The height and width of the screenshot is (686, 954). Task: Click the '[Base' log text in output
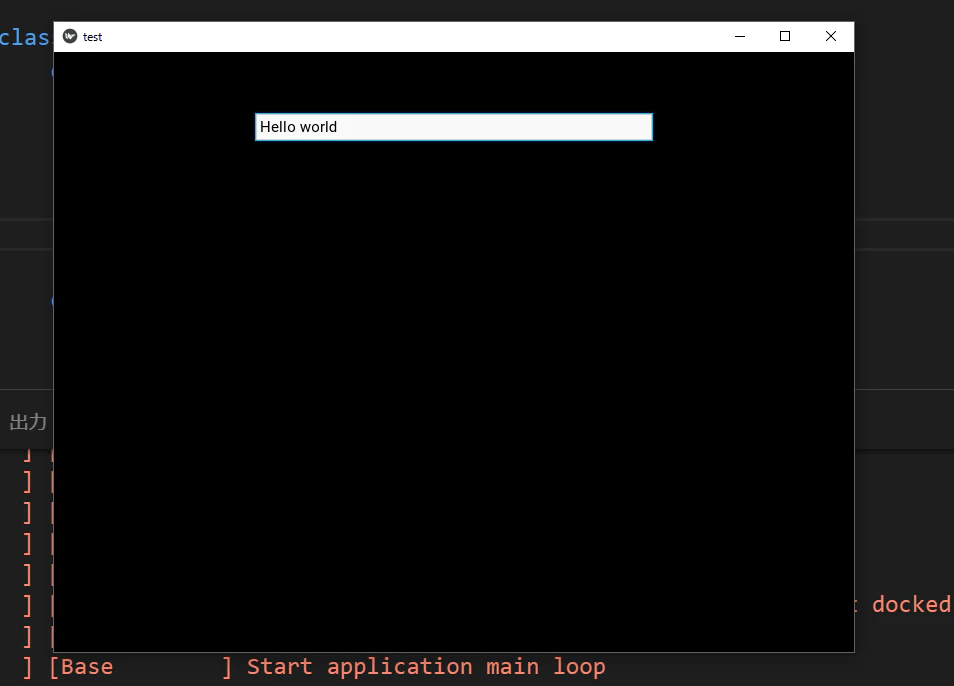[81, 667]
